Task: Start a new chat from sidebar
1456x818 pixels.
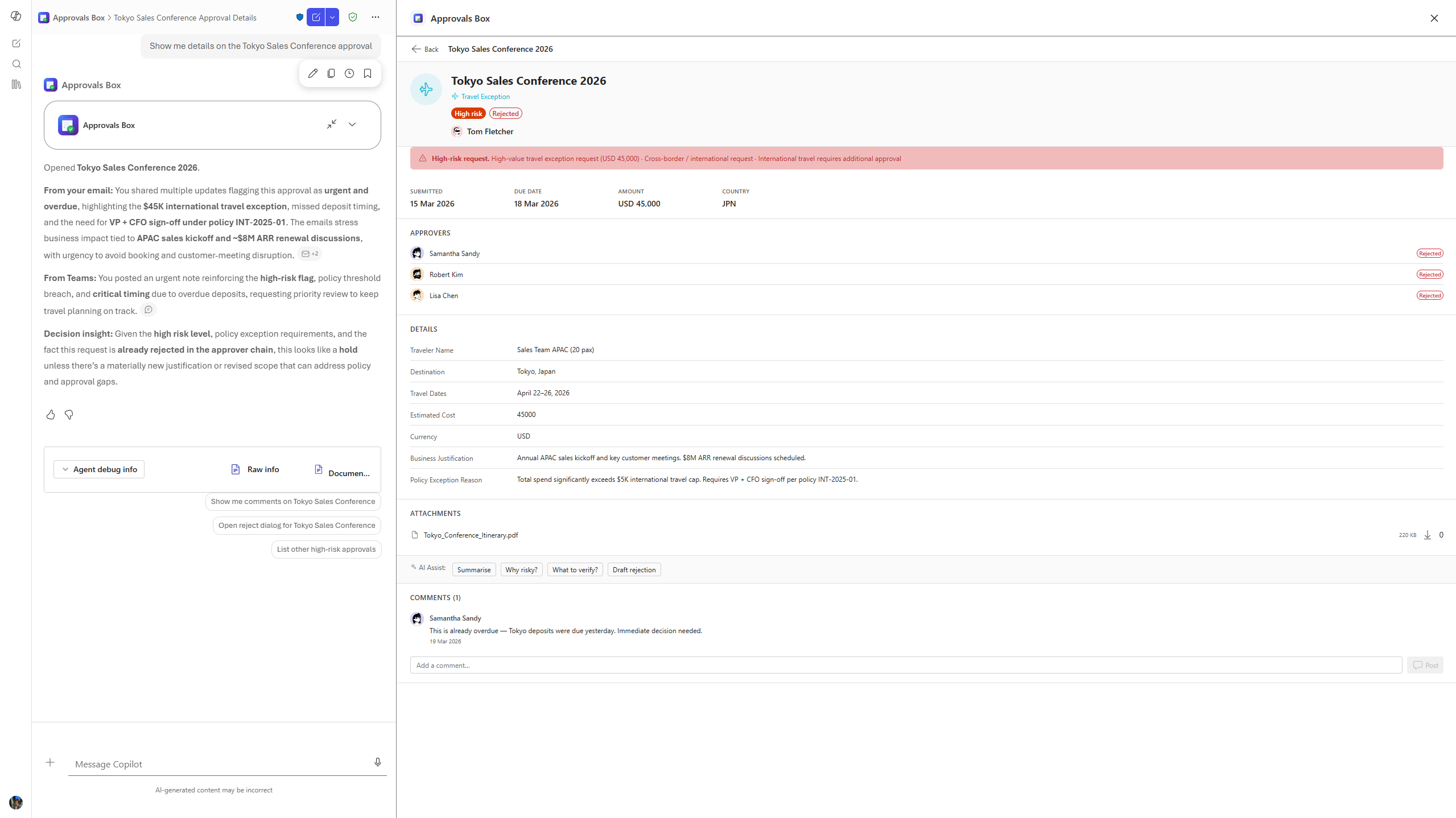Action: pyautogui.click(x=16, y=43)
